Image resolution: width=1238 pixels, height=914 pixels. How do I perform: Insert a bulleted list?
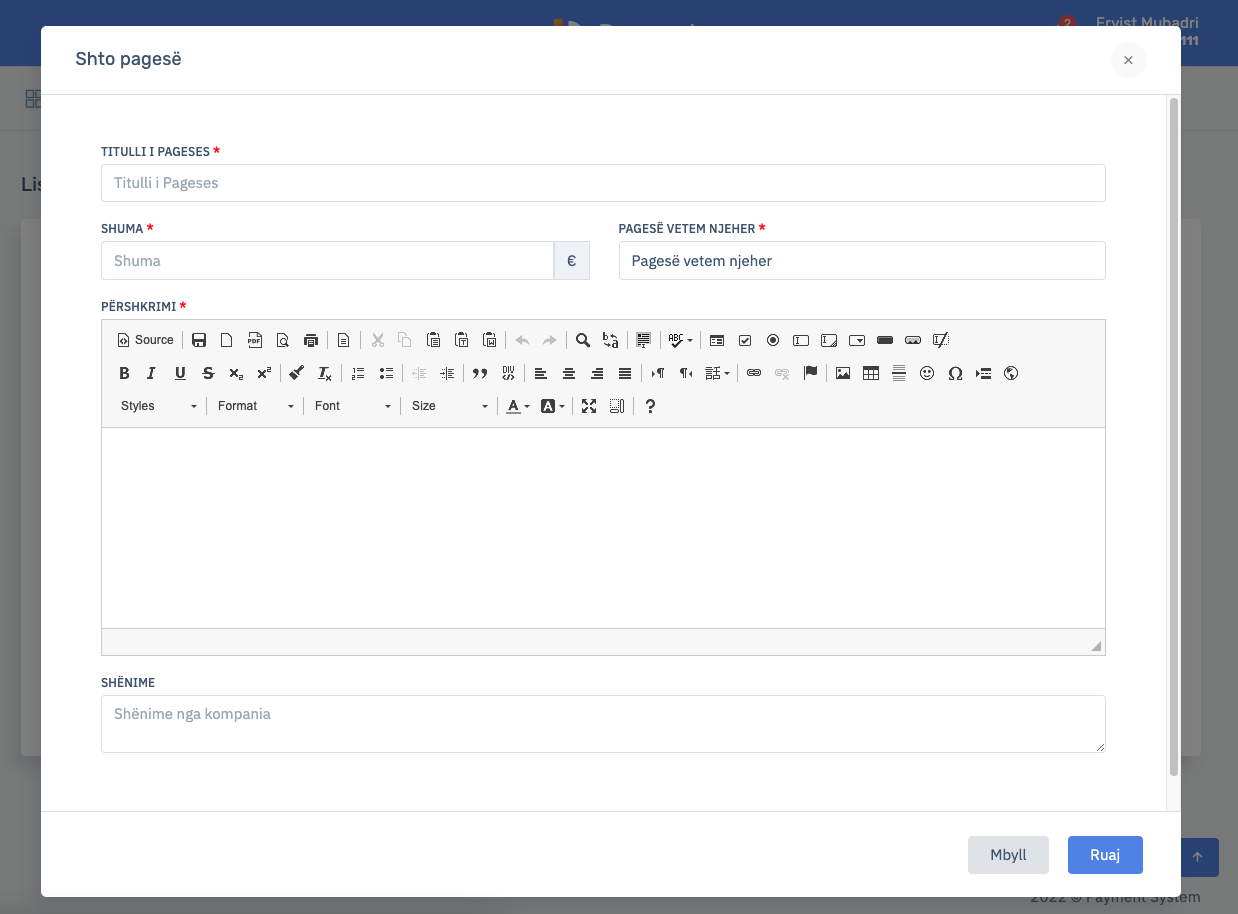point(386,373)
